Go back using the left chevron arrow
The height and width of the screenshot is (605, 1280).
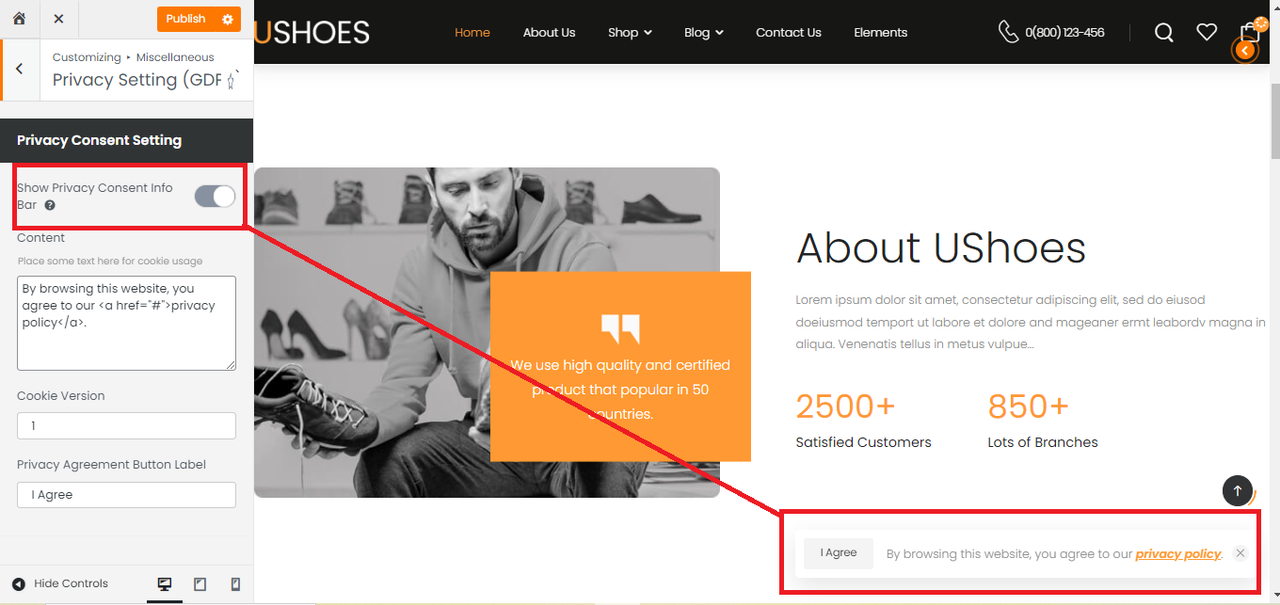19,69
